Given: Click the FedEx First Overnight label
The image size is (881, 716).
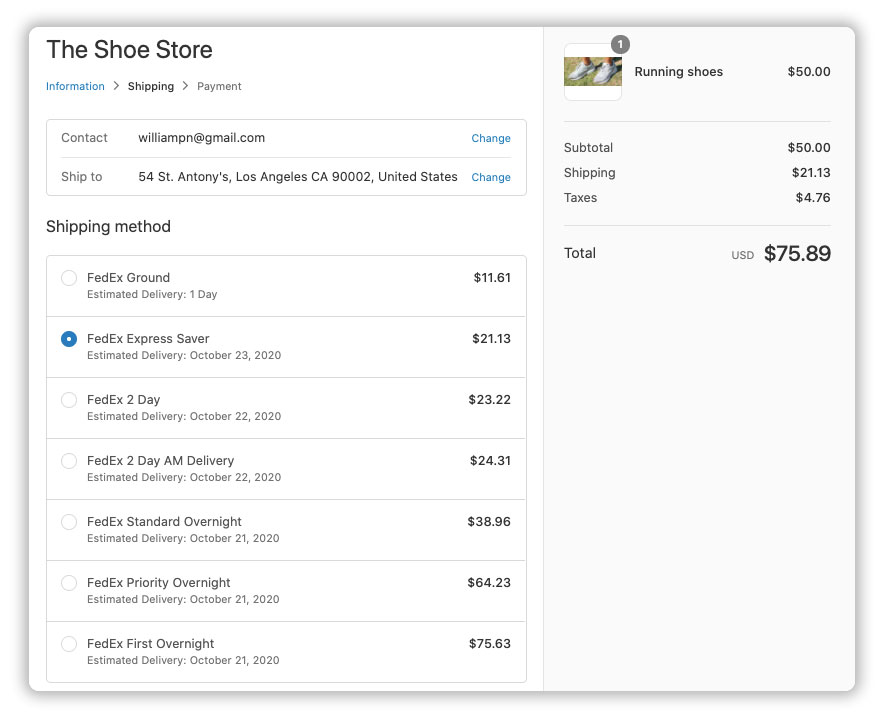Looking at the screenshot, I should coord(151,644).
